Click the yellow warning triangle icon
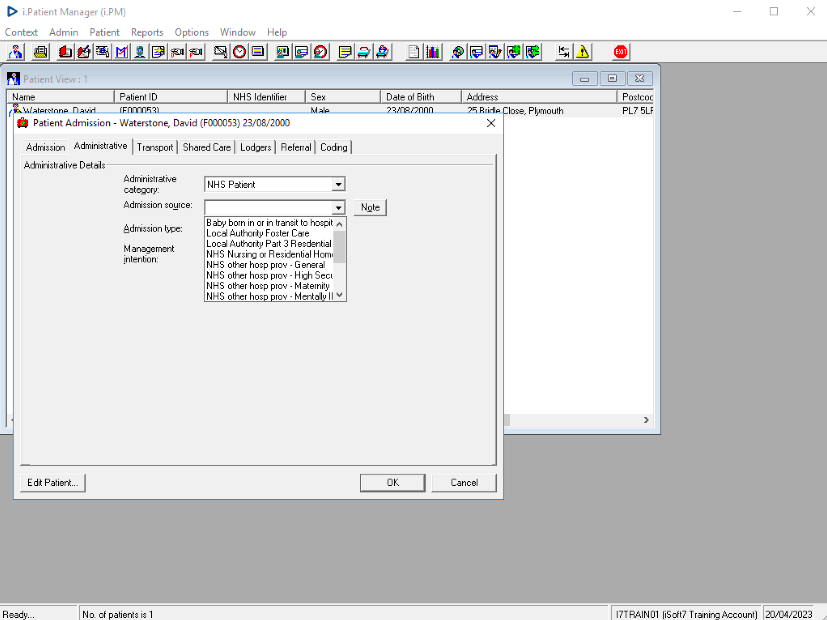The image size is (827, 620). [583, 52]
